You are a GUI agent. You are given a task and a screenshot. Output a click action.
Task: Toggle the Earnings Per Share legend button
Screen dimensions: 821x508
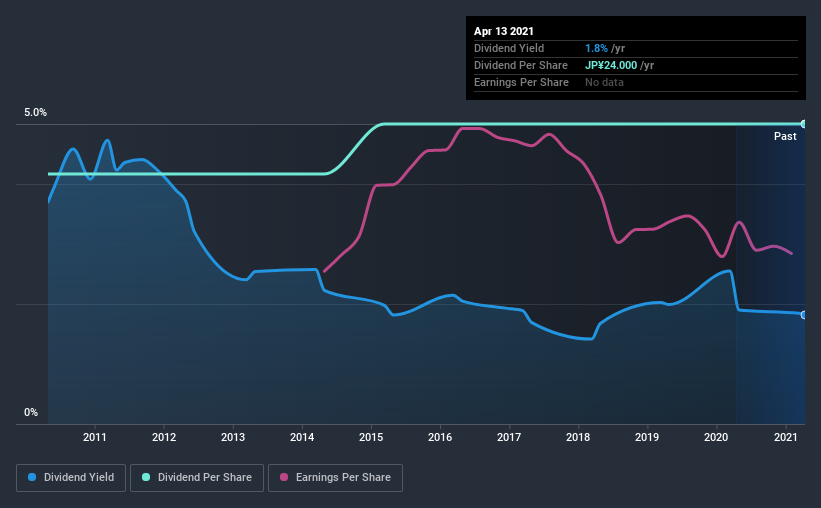(335, 478)
